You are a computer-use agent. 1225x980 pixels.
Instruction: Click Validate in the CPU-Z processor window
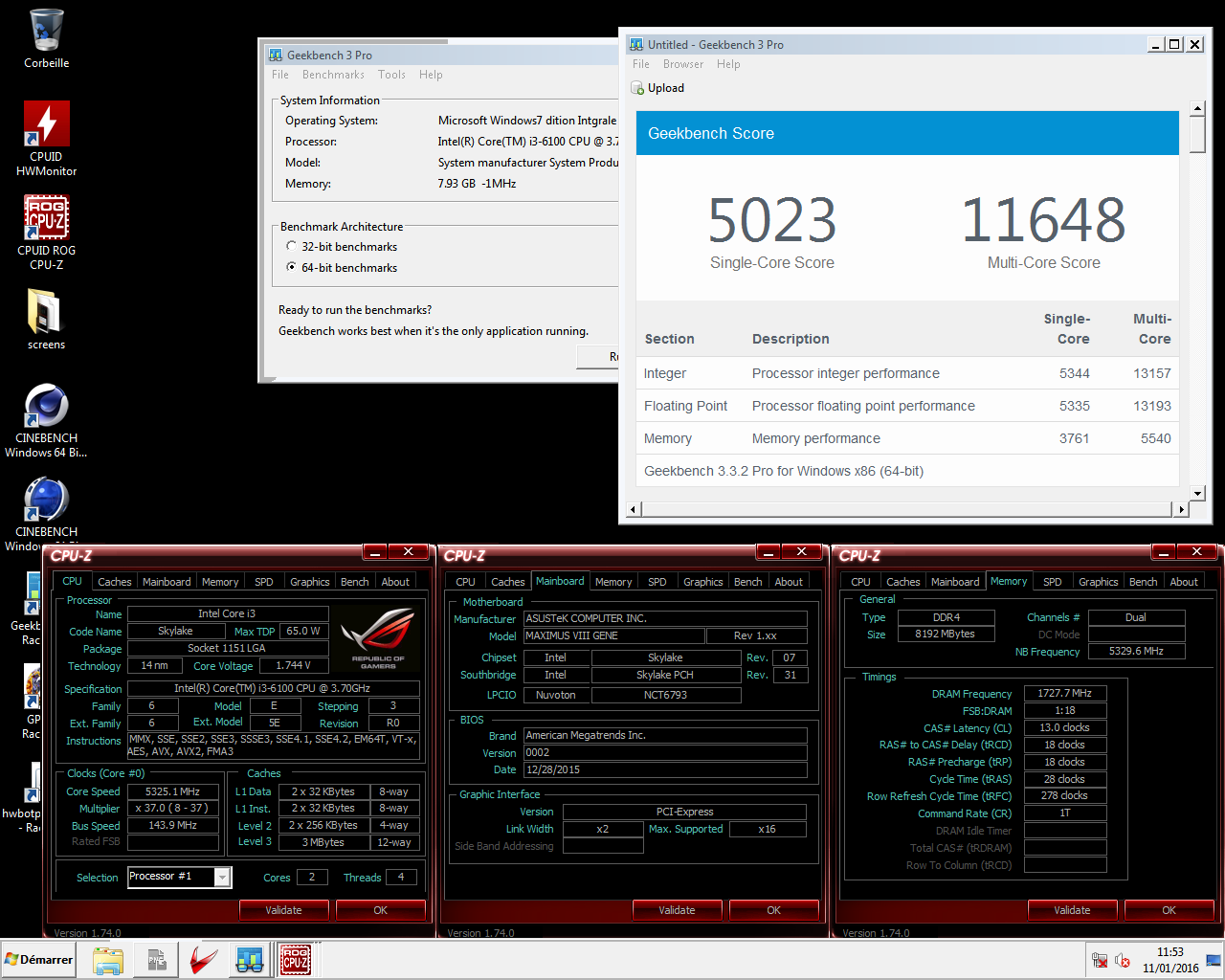283,910
